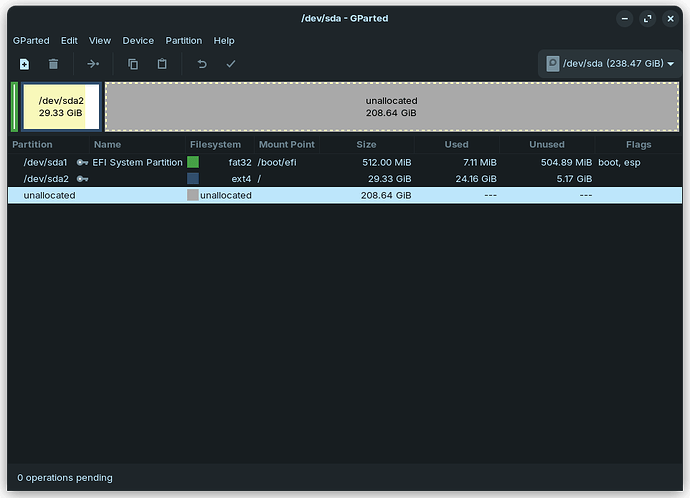Click the blue ext4 color swatch
Image resolution: width=690 pixels, height=498 pixels.
click(193, 179)
